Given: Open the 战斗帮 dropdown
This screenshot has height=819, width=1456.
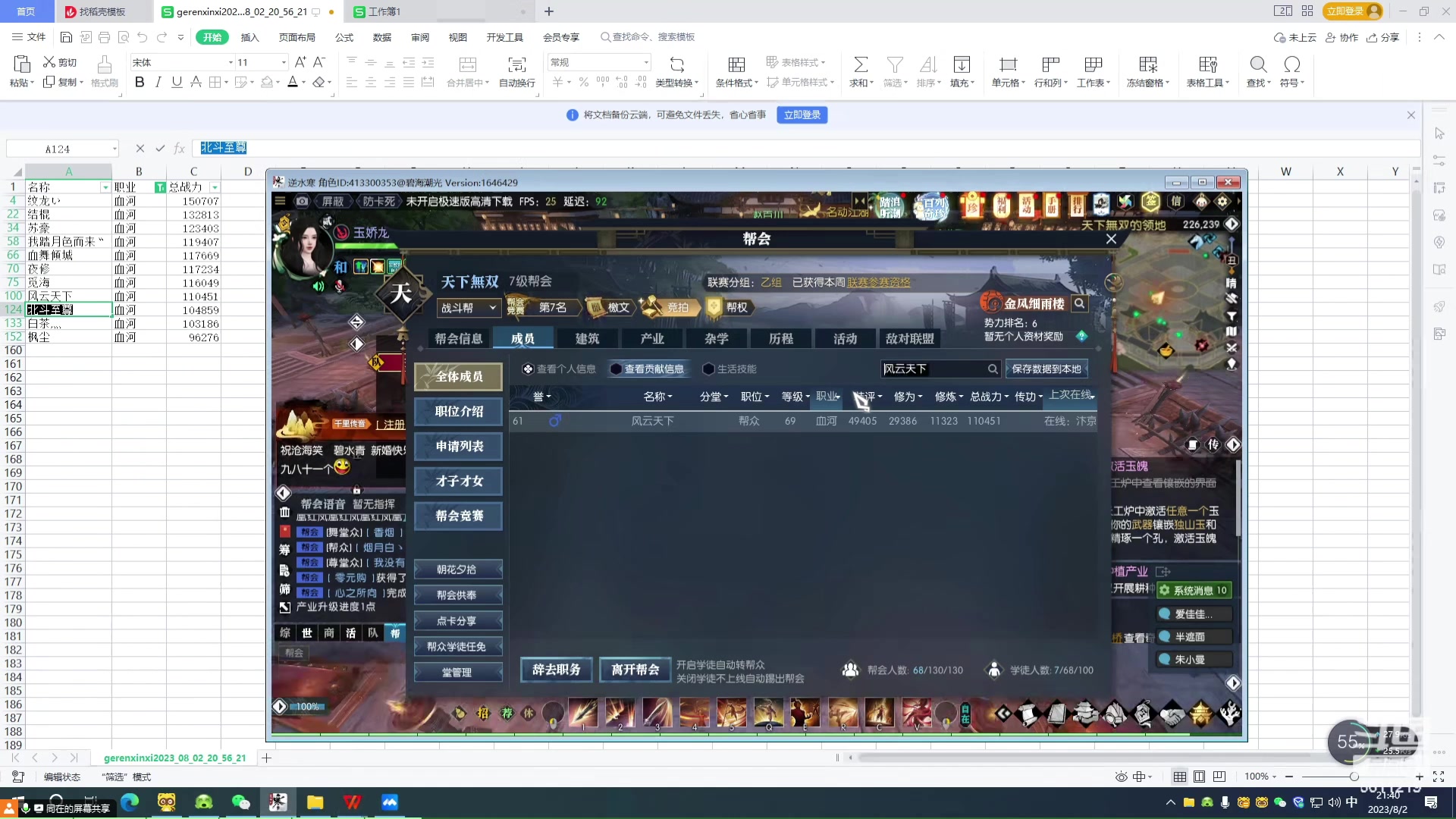Looking at the screenshot, I should (469, 308).
